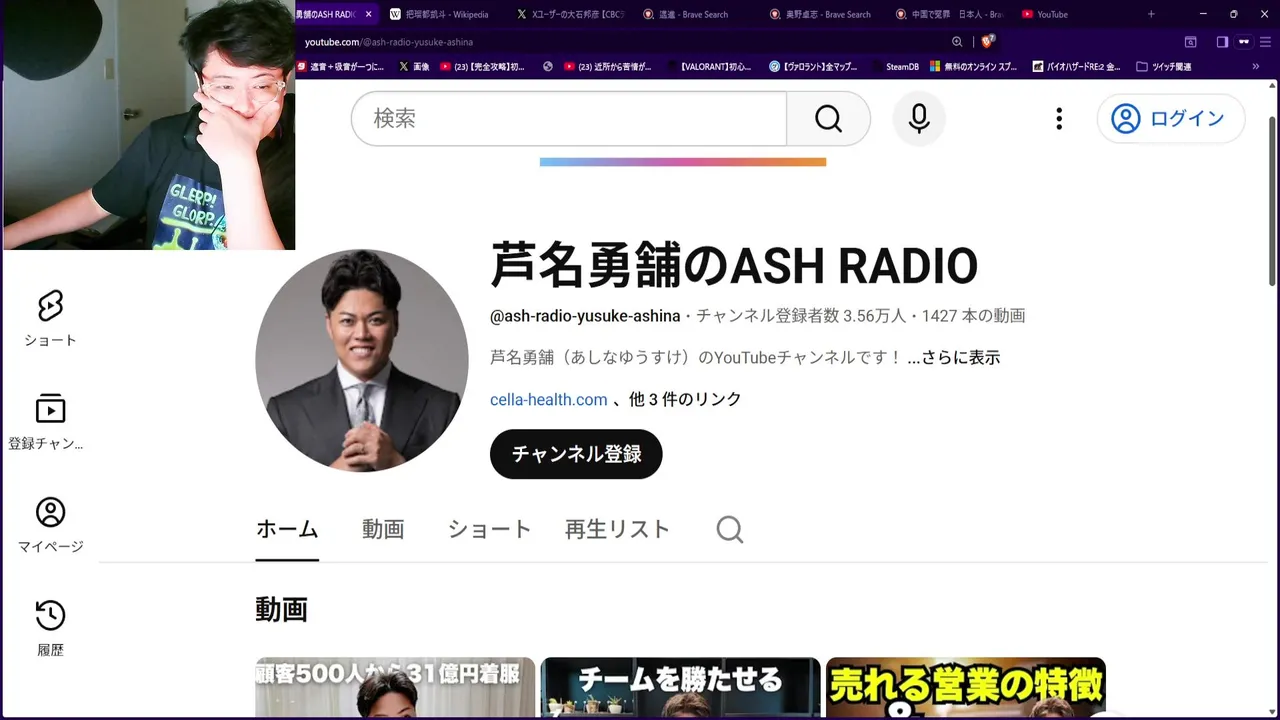1280x720 pixels.
Task: Open the バイオハザードRE:2 bookmark
Action: point(1074,67)
